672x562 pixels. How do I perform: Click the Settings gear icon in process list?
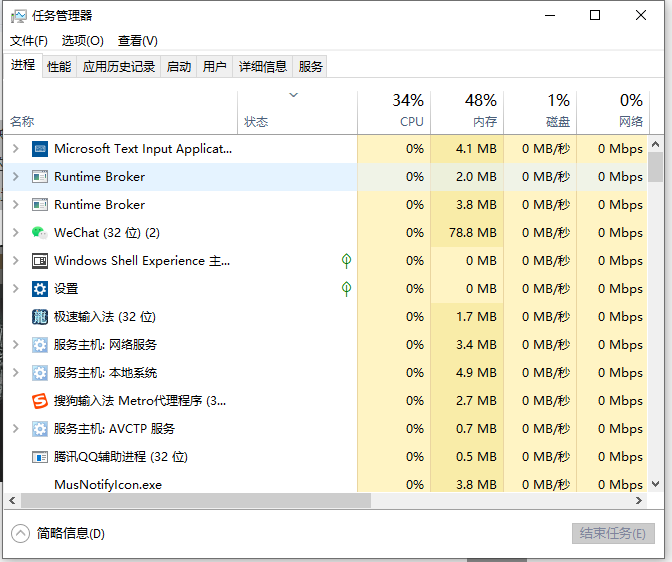point(40,289)
